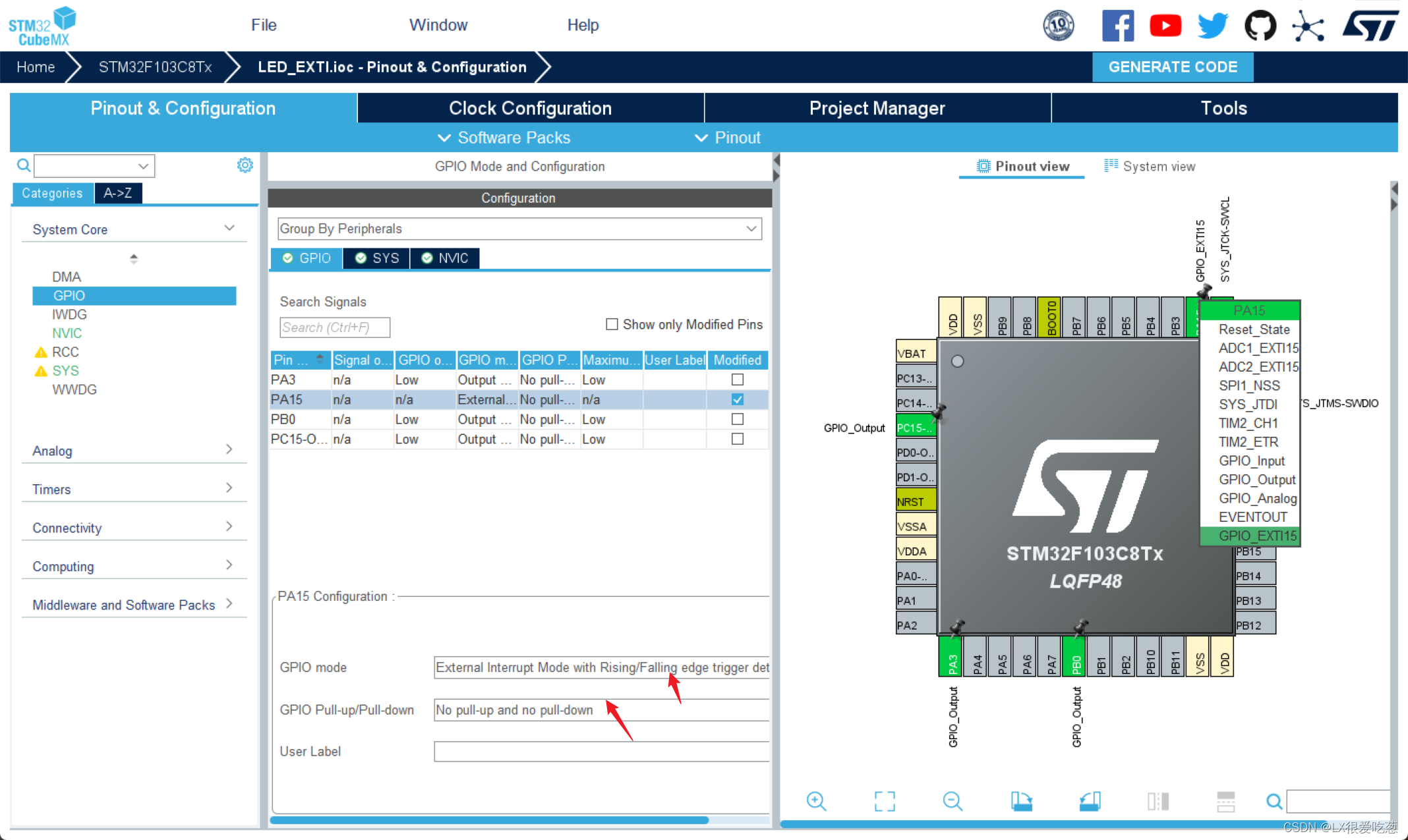1408x840 pixels.
Task: Open the Window menu
Action: tap(438, 25)
